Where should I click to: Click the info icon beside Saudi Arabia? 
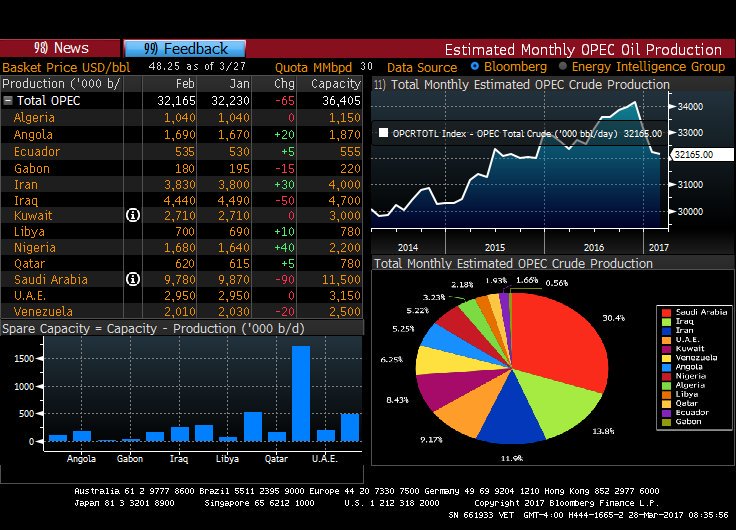coord(132,280)
